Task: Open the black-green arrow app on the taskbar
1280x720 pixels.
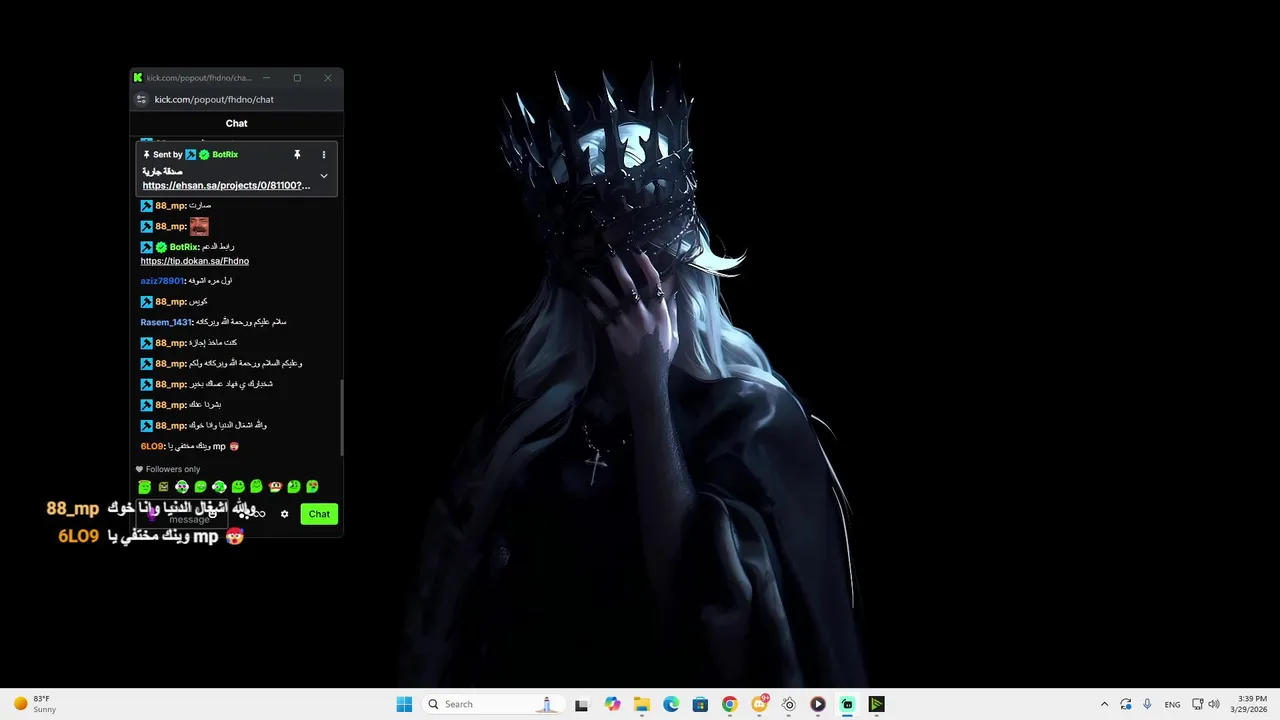Action: coord(876,704)
